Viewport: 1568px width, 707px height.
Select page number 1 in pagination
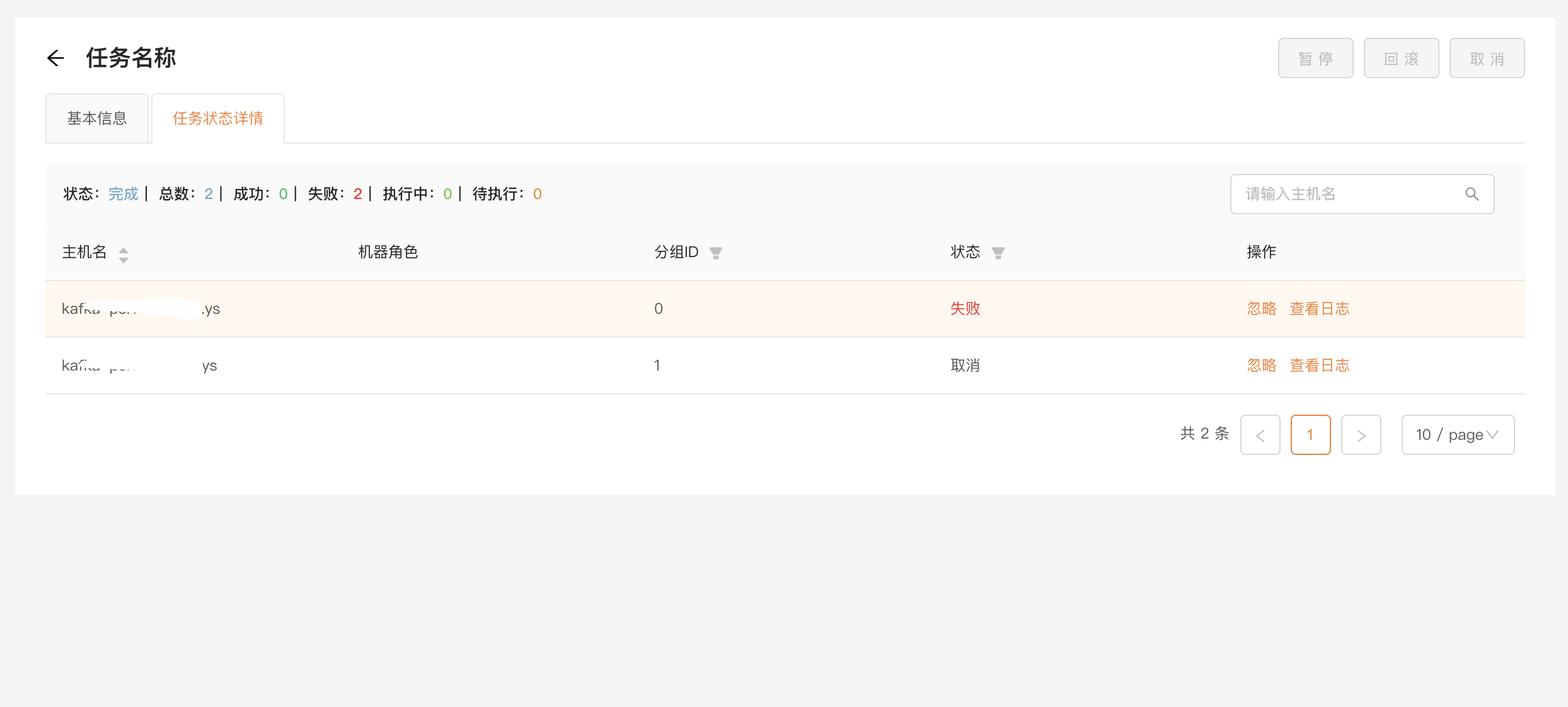click(x=1310, y=435)
